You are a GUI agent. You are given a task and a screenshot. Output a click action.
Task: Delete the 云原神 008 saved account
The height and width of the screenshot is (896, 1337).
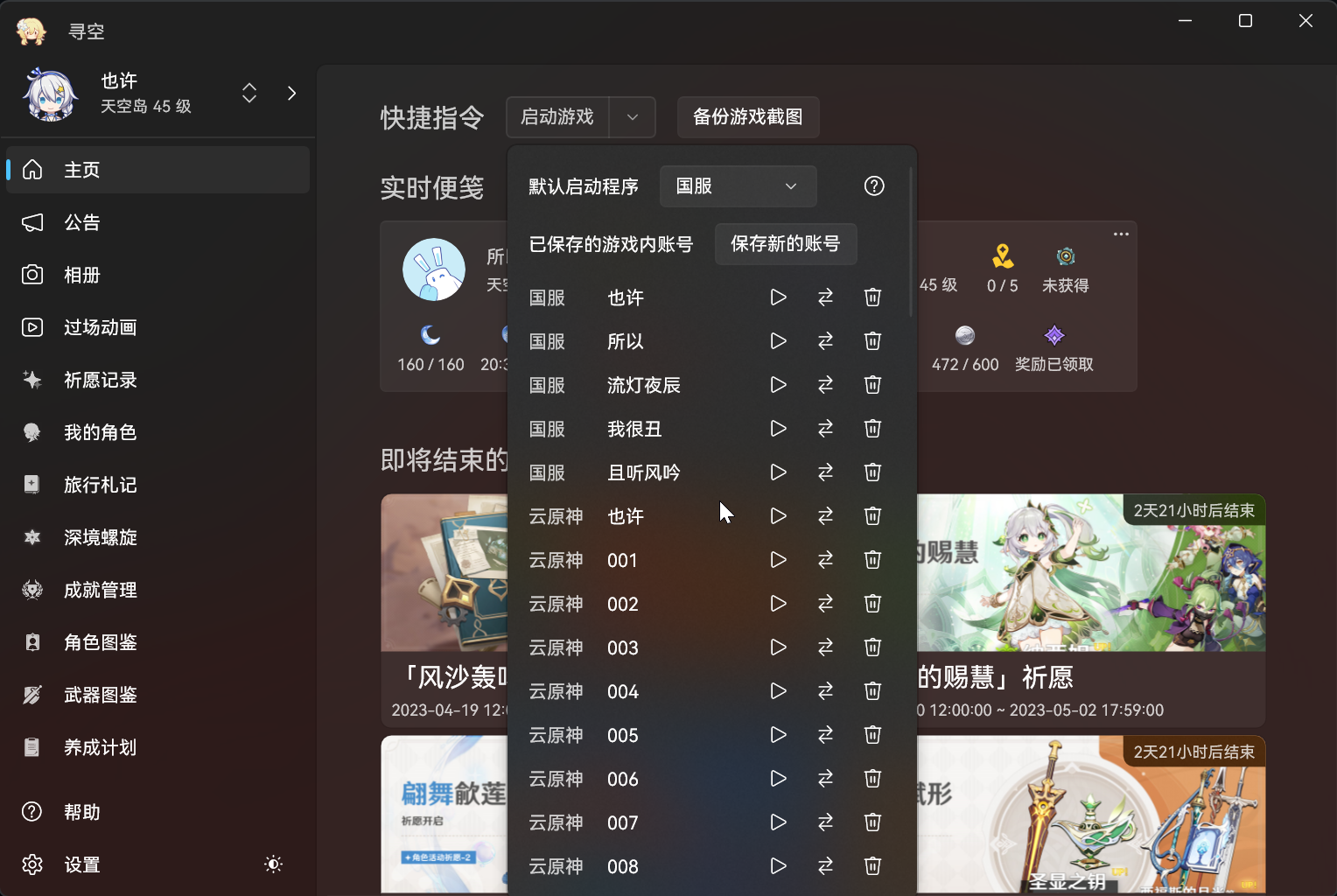[x=872, y=866]
